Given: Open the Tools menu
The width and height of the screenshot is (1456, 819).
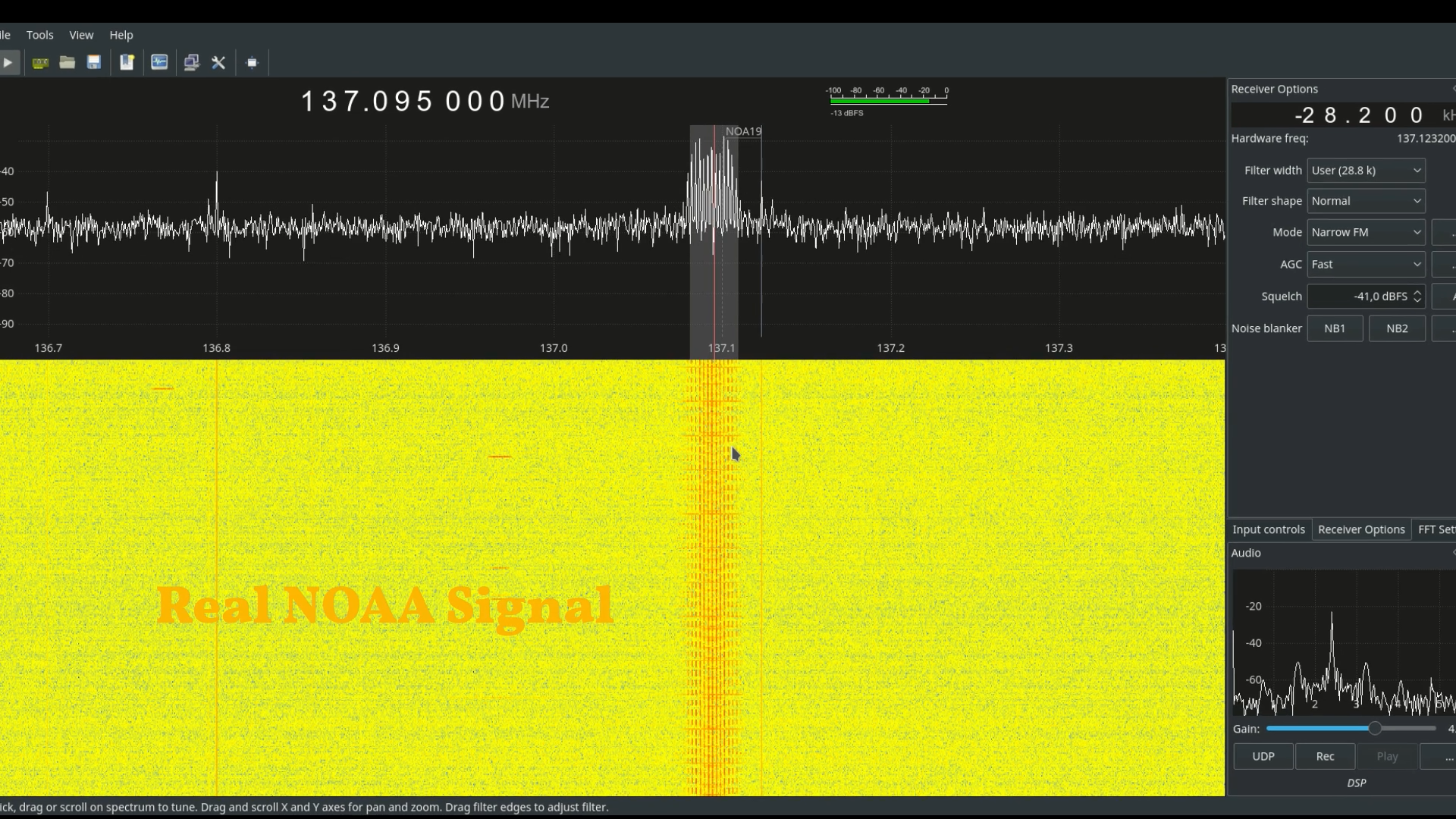Looking at the screenshot, I should [x=39, y=35].
